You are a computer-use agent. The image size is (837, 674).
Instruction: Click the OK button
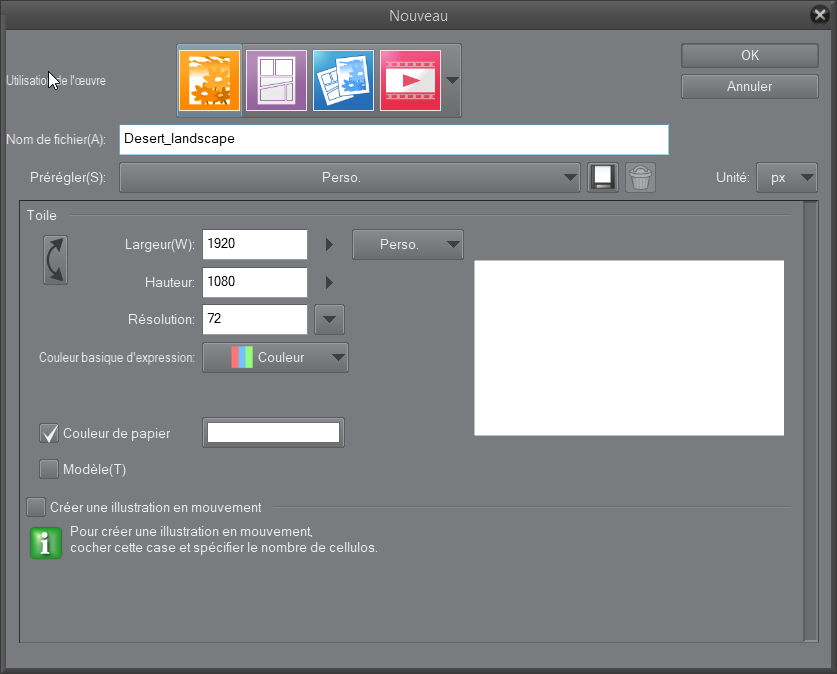[x=749, y=56]
